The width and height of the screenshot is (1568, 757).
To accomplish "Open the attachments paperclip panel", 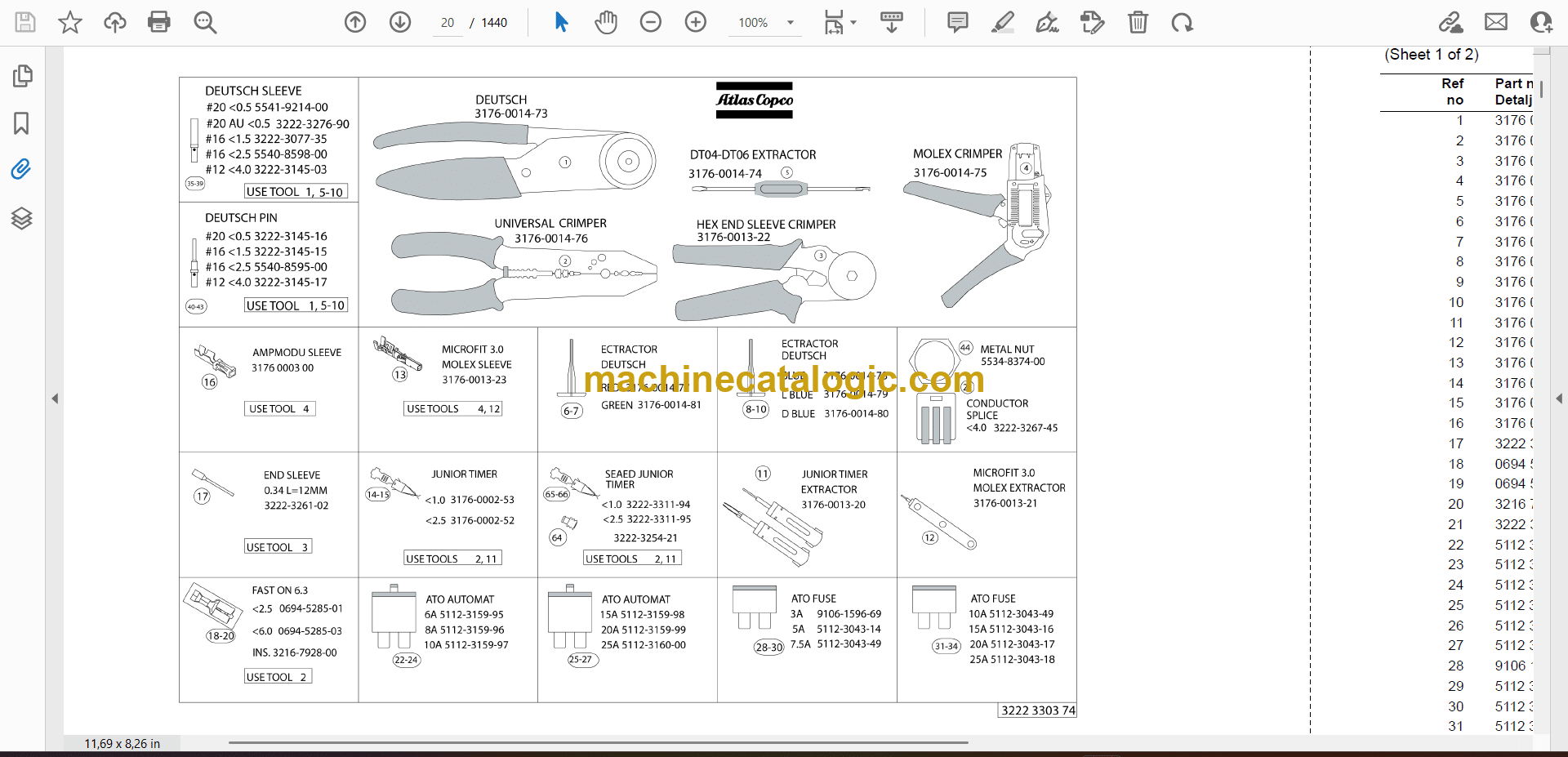I will tap(21, 169).
